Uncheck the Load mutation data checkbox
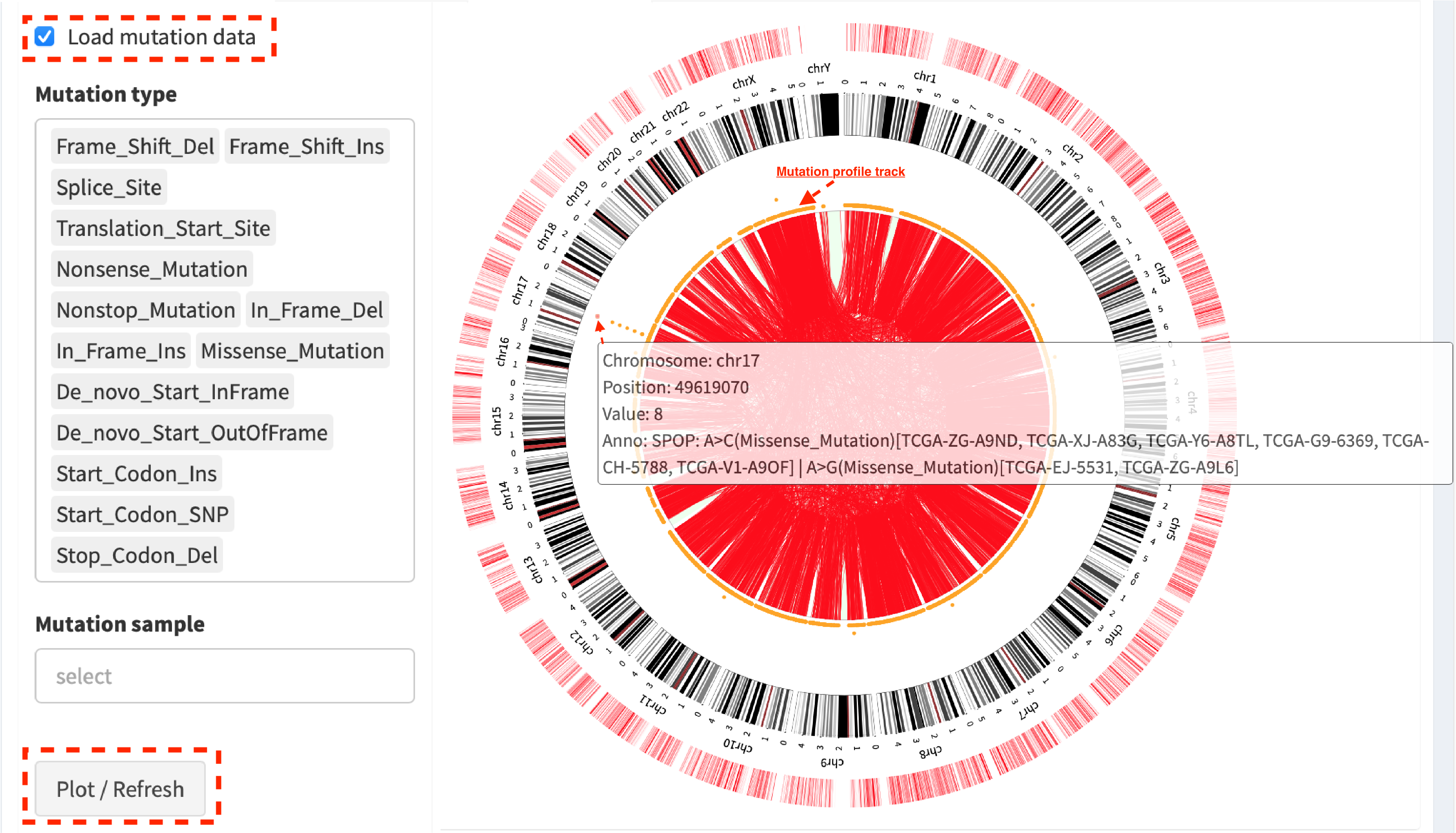 (x=45, y=37)
